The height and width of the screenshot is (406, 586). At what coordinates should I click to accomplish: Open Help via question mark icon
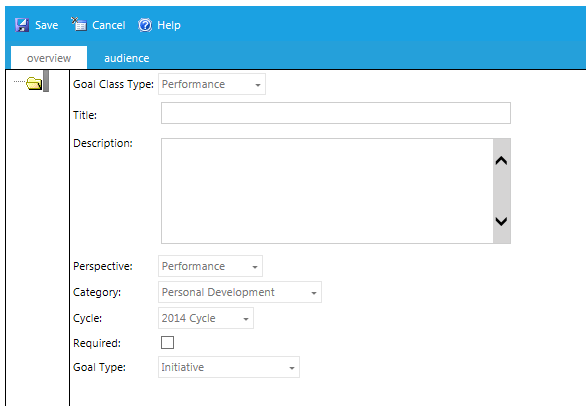[x=145, y=25]
